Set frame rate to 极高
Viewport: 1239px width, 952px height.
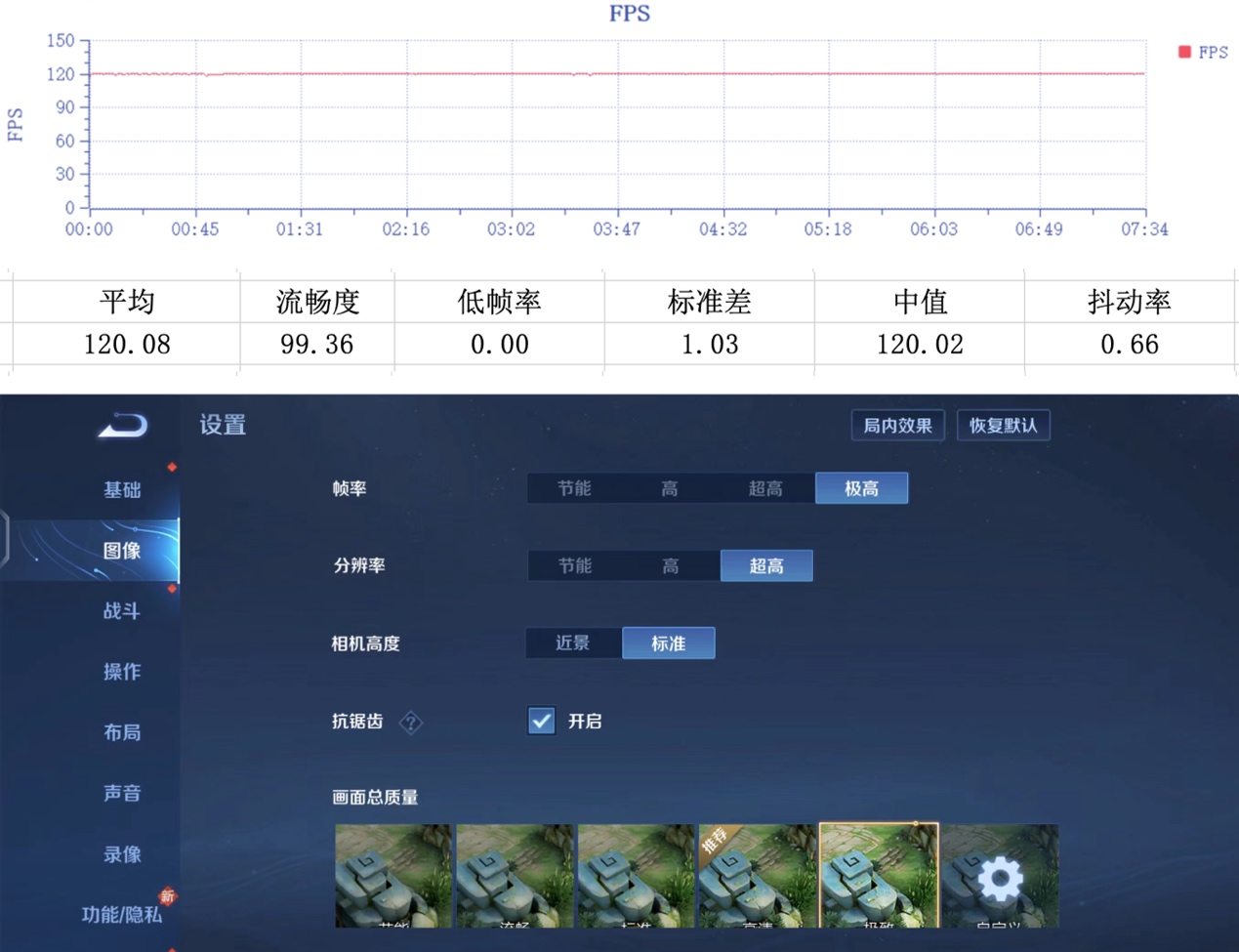(861, 488)
